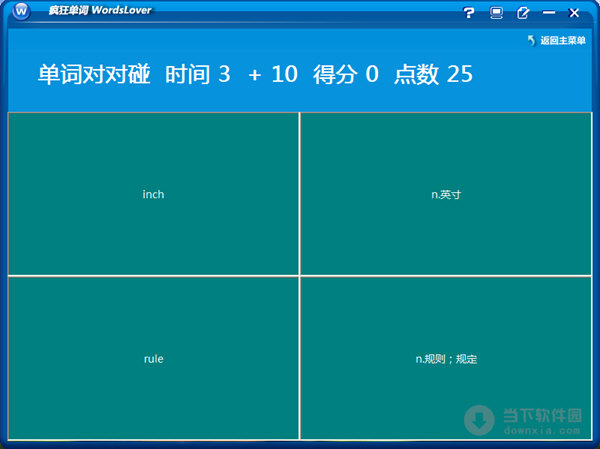Select the "n.英寸" definition card
Viewport: 600px width, 449px height.
(x=446, y=194)
